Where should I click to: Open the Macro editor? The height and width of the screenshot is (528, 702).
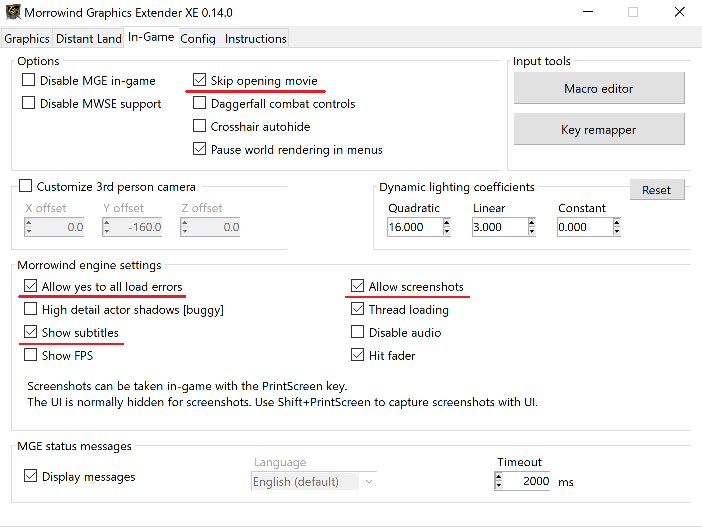click(598, 89)
